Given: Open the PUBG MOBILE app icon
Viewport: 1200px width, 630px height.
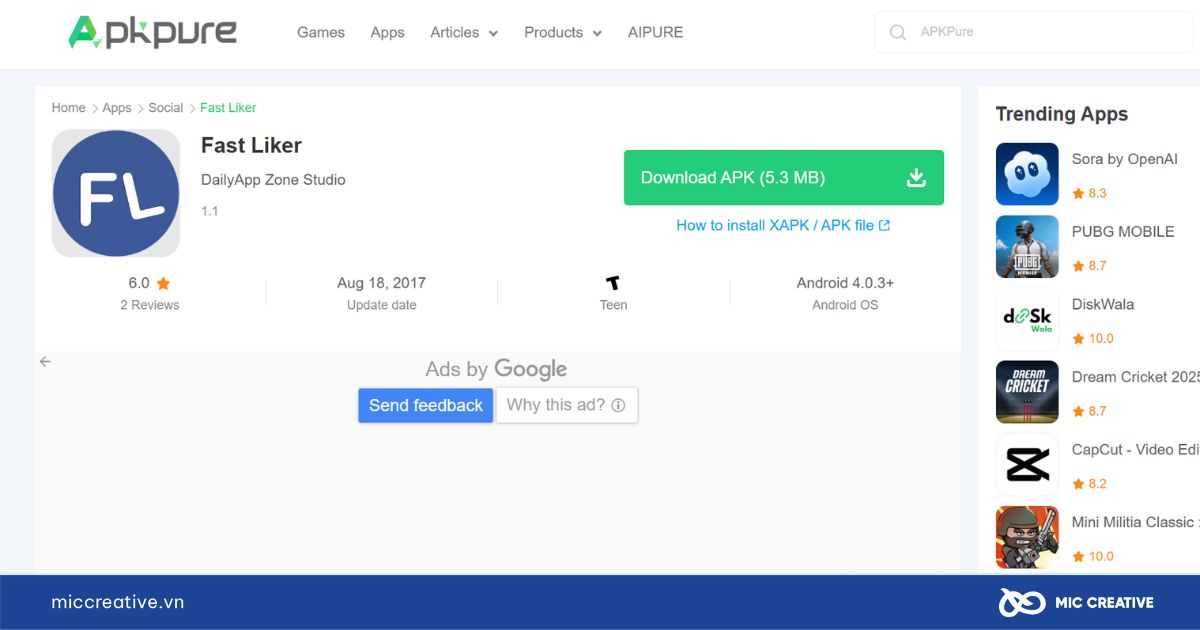Looking at the screenshot, I should point(1027,246).
